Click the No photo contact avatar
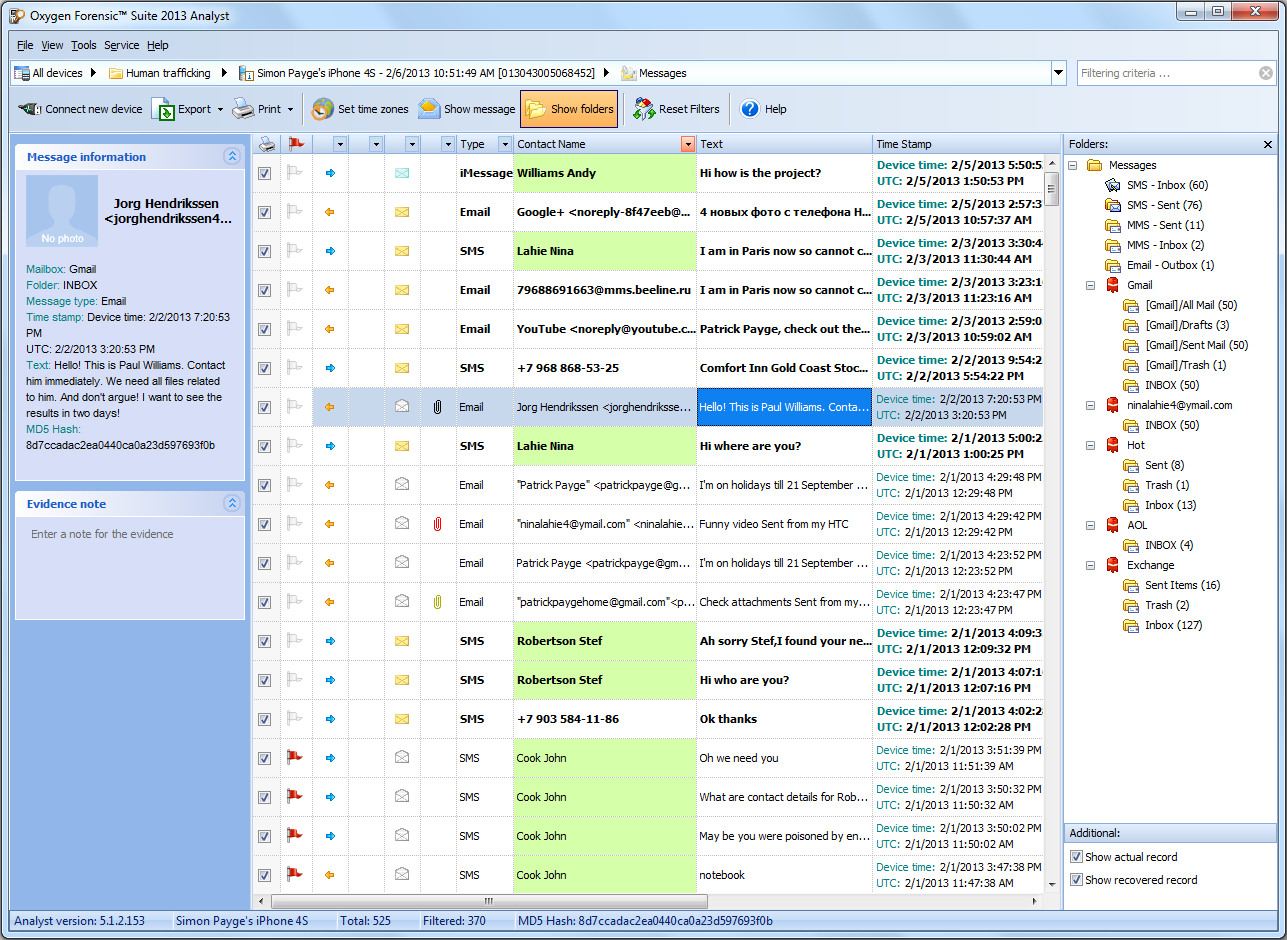 coord(62,211)
